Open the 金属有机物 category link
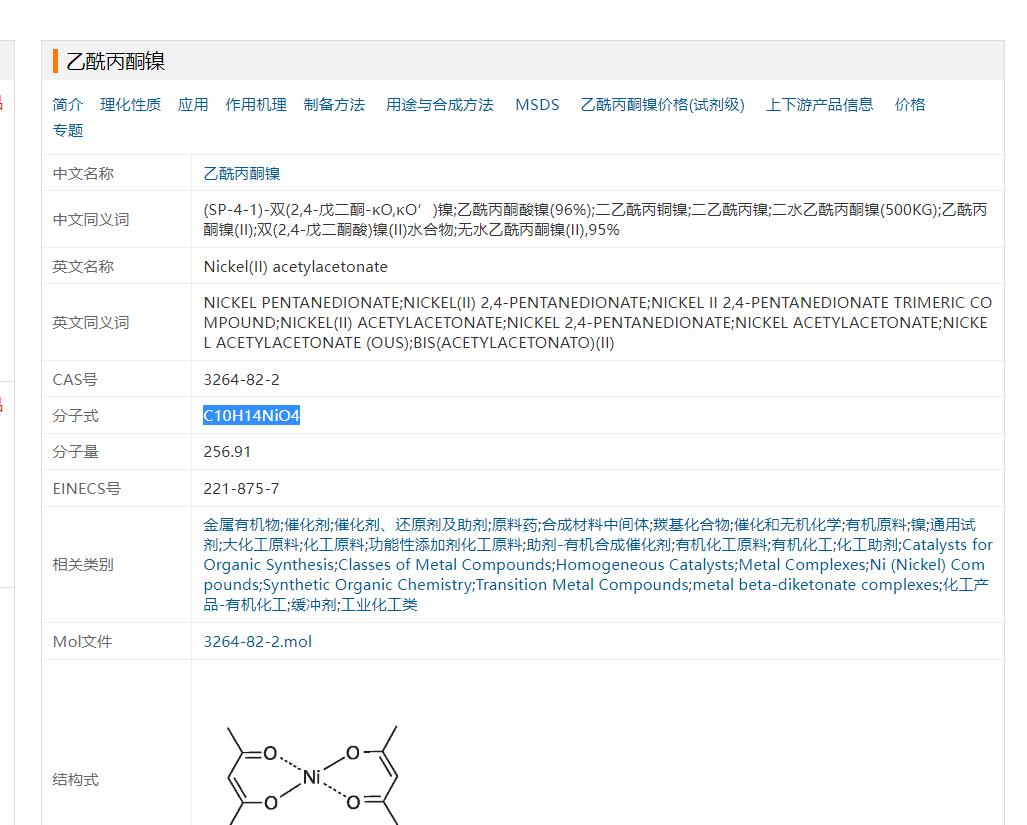The height and width of the screenshot is (825, 1027). click(x=242, y=525)
